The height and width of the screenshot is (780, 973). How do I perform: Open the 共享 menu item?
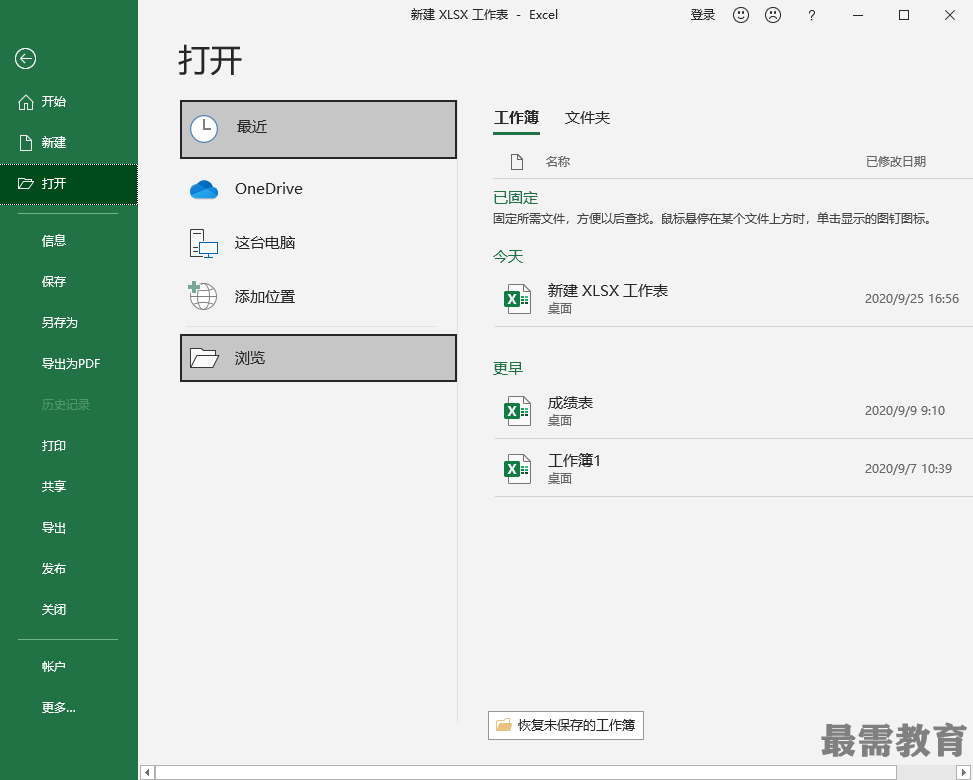point(54,486)
